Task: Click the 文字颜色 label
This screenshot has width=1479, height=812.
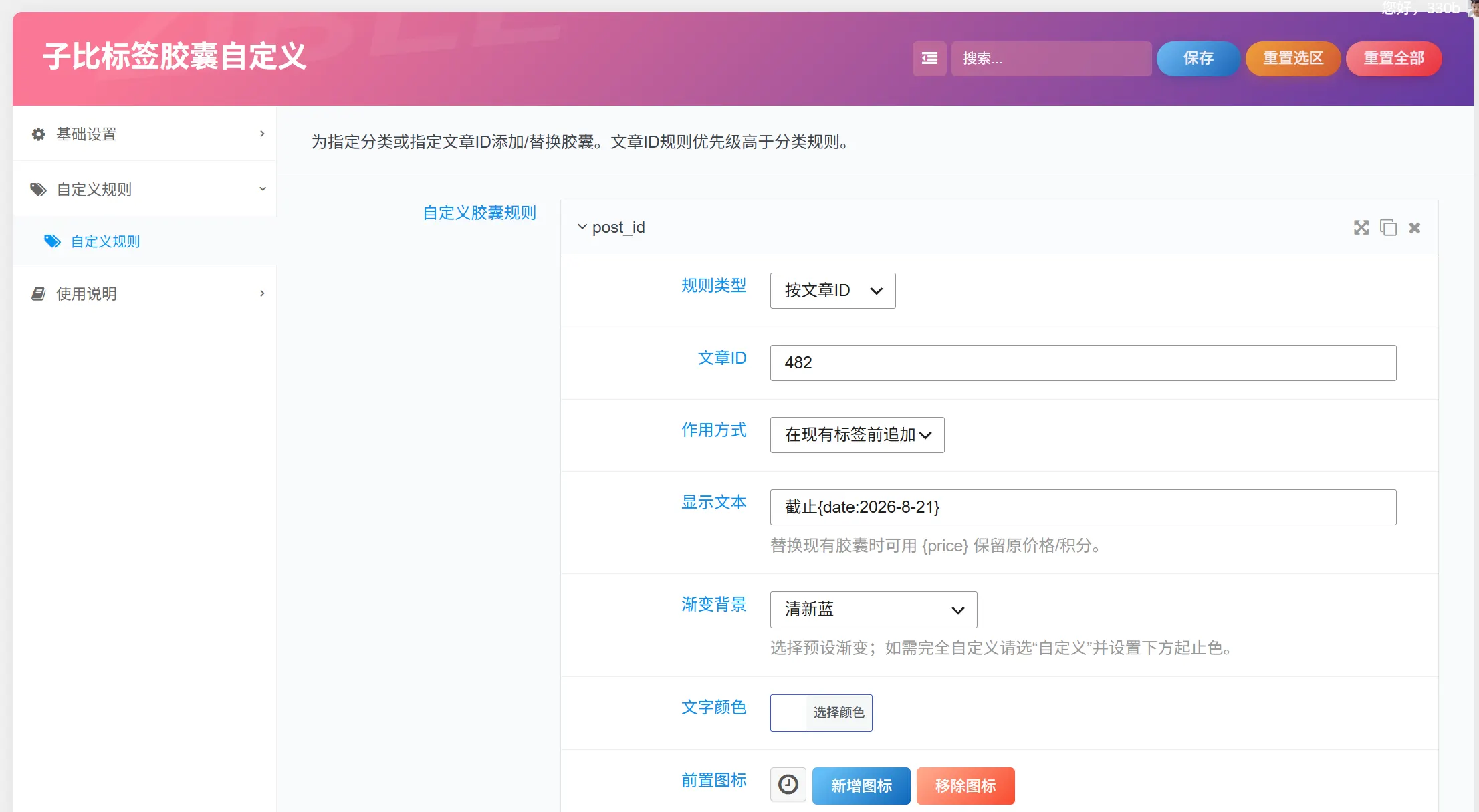Action: tap(713, 708)
